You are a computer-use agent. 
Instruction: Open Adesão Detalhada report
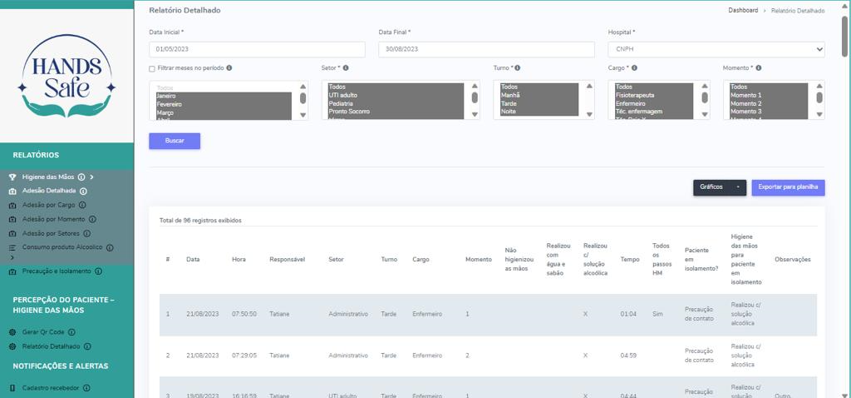(x=49, y=191)
